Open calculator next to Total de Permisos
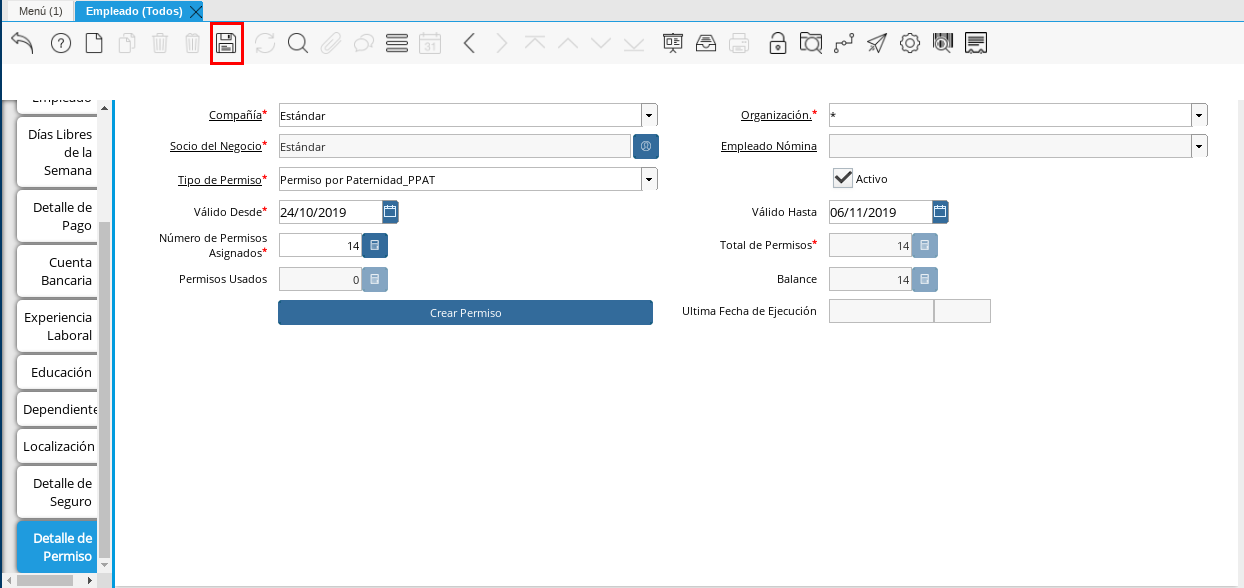Viewport: 1244px width, 588px height. click(925, 245)
